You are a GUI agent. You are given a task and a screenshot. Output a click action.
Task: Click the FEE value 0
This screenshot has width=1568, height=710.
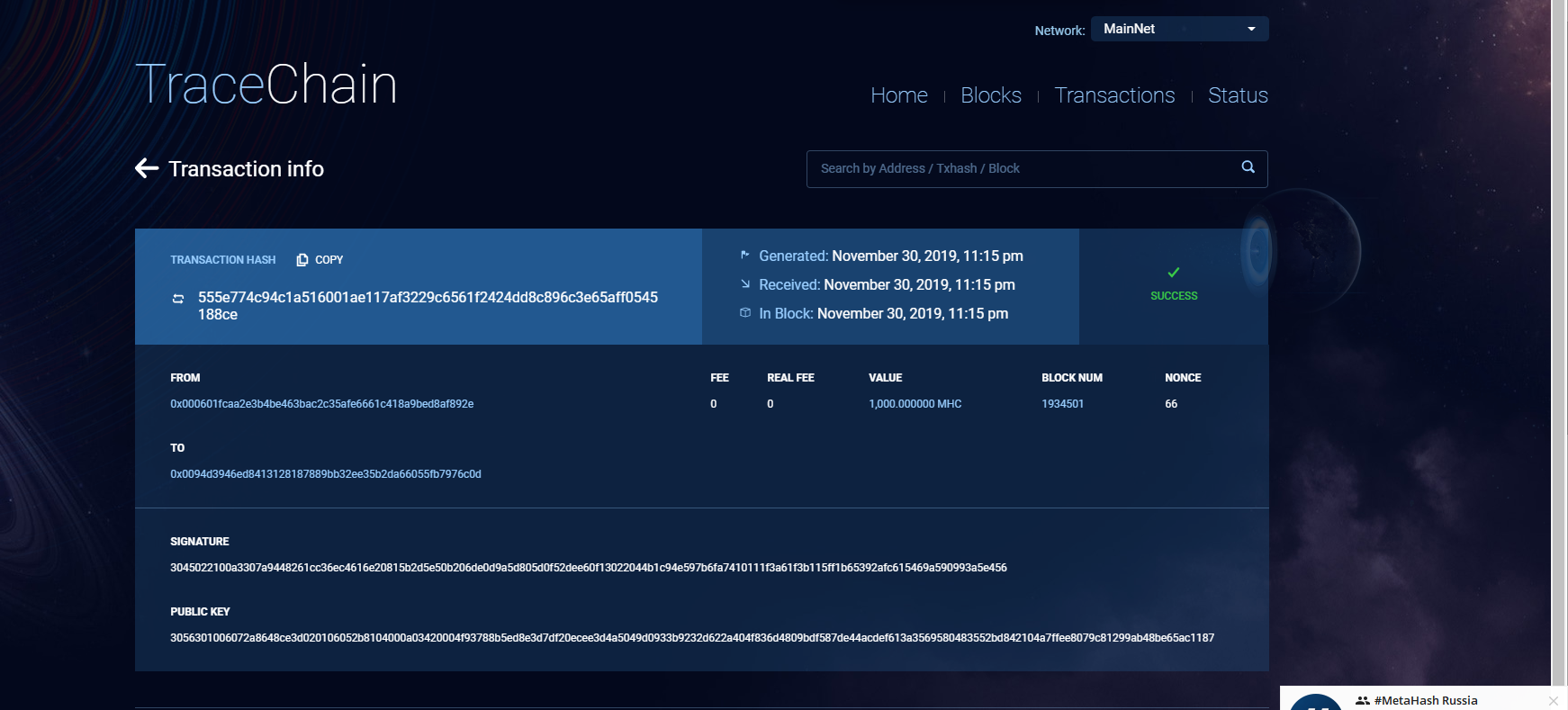(x=714, y=404)
